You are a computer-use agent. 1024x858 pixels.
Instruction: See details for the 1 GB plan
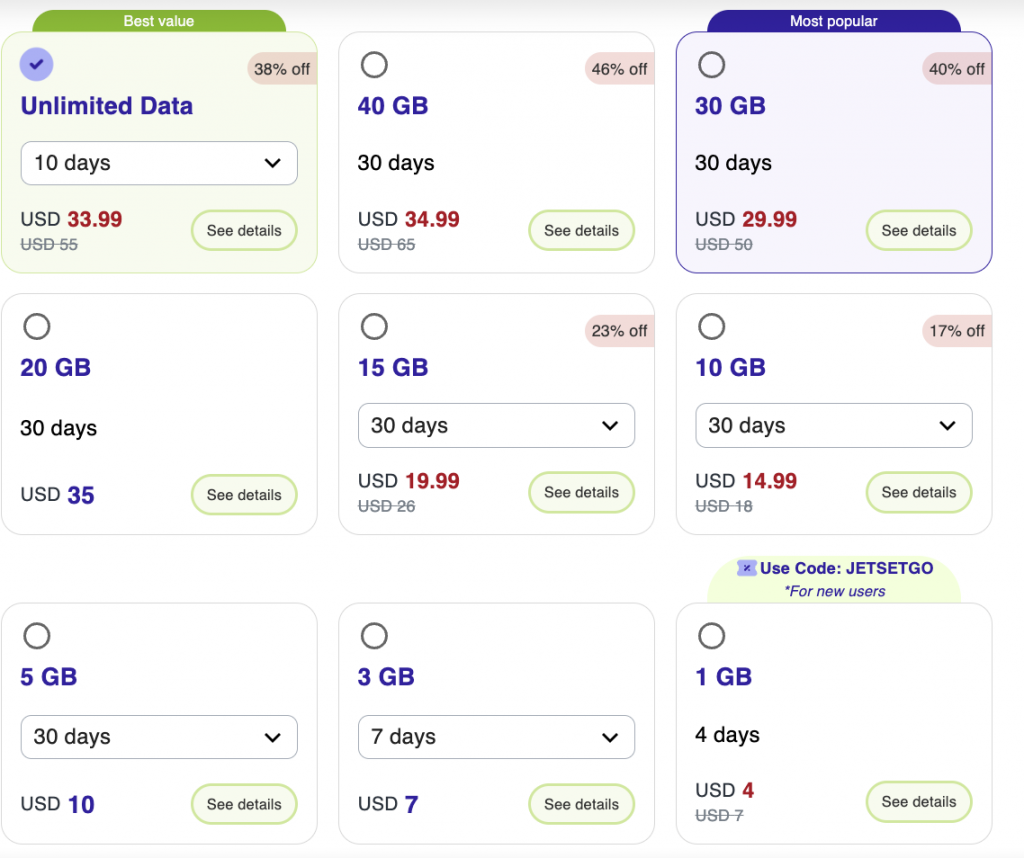pyautogui.click(x=919, y=802)
